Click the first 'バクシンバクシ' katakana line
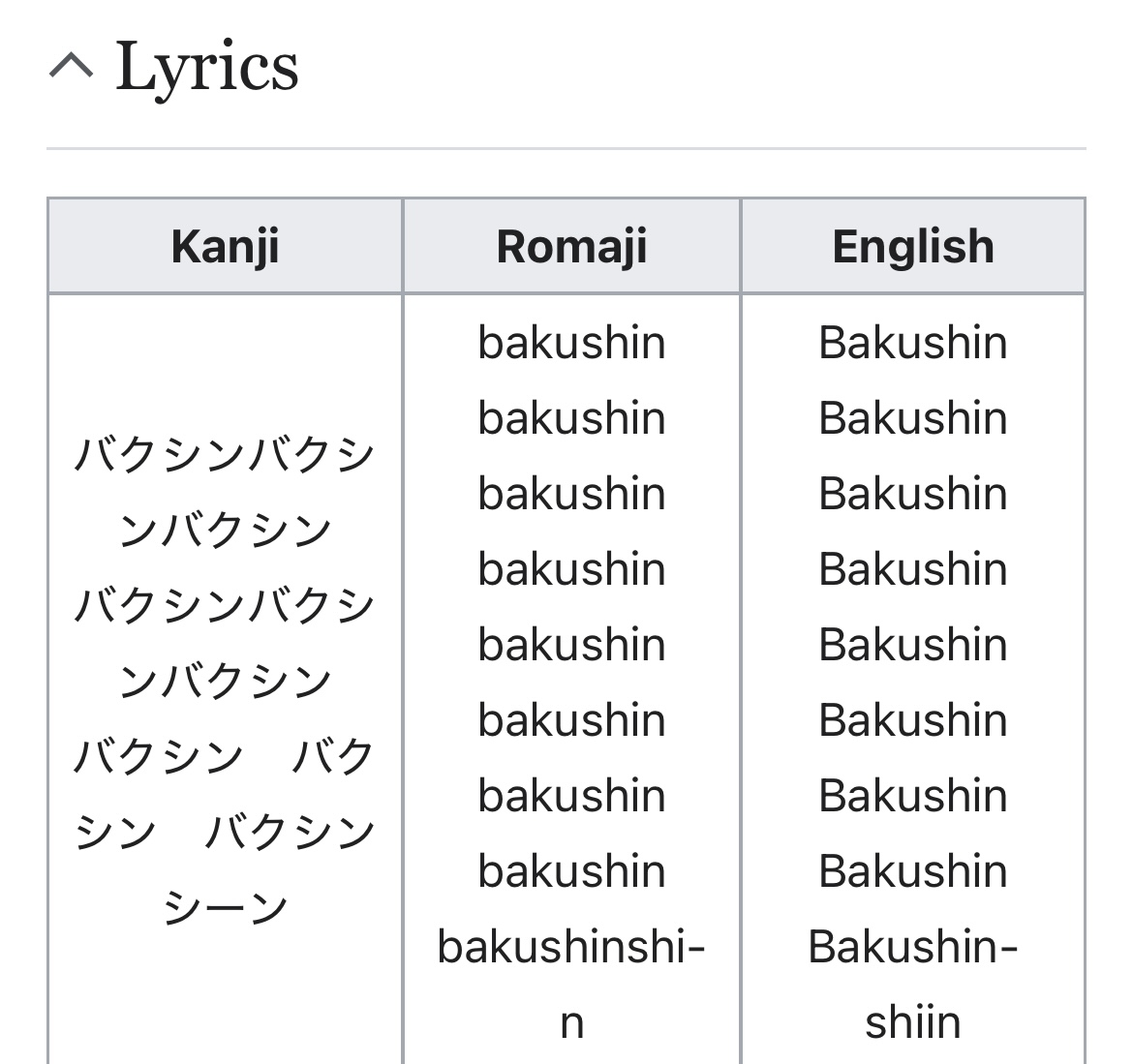The width and height of the screenshot is (1133, 1064). (x=225, y=455)
